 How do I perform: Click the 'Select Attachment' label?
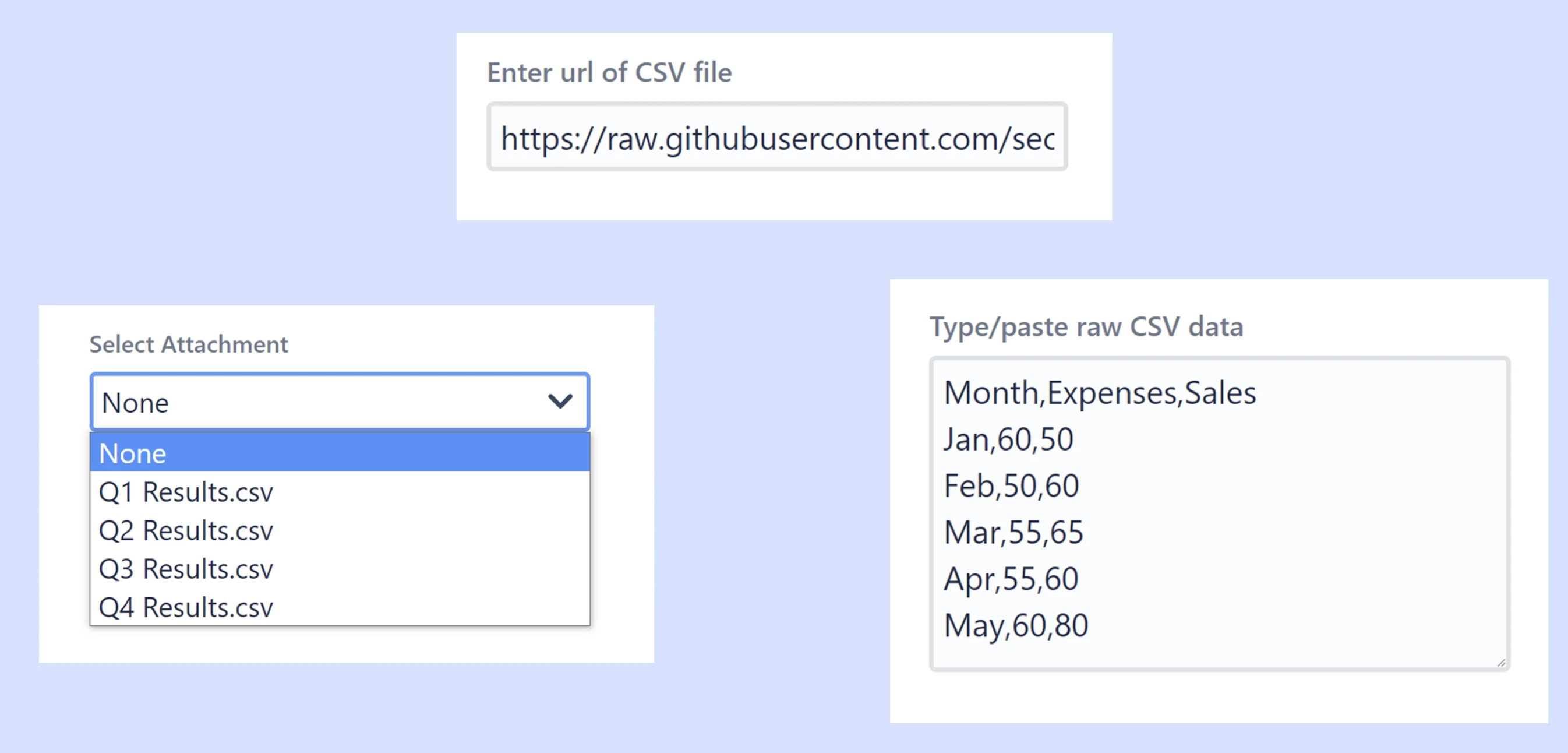point(189,345)
